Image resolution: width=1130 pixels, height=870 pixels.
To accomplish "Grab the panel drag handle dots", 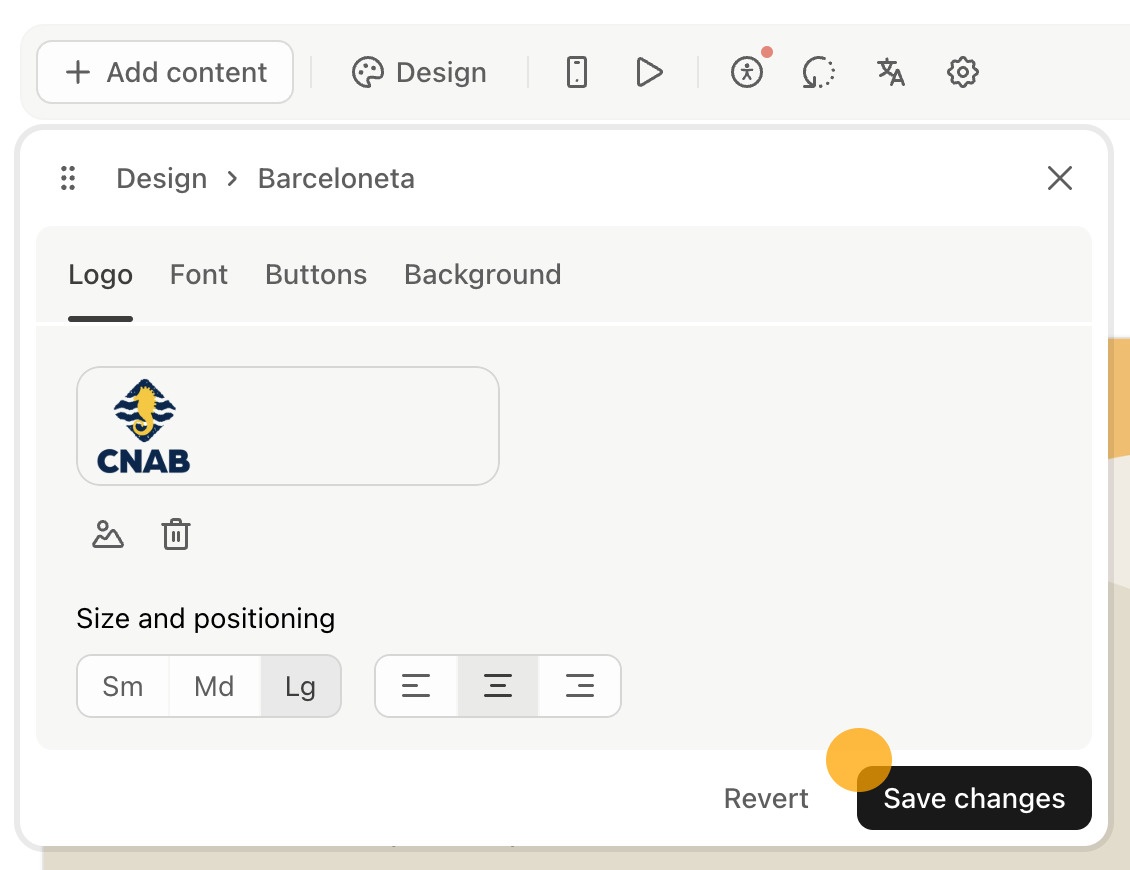I will tap(68, 178).
